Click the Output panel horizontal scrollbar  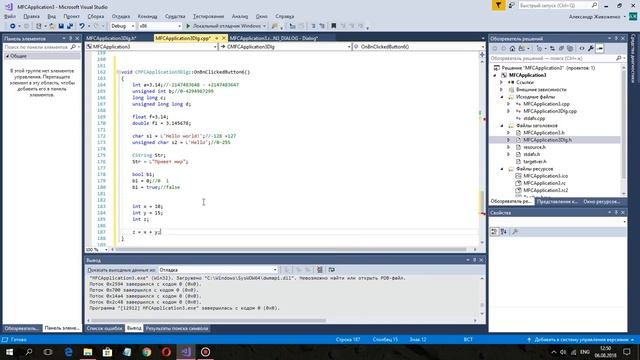[208, 320]
